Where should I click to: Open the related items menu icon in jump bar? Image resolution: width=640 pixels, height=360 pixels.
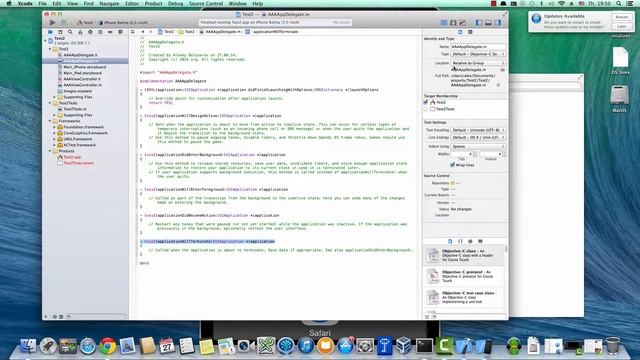133,31
